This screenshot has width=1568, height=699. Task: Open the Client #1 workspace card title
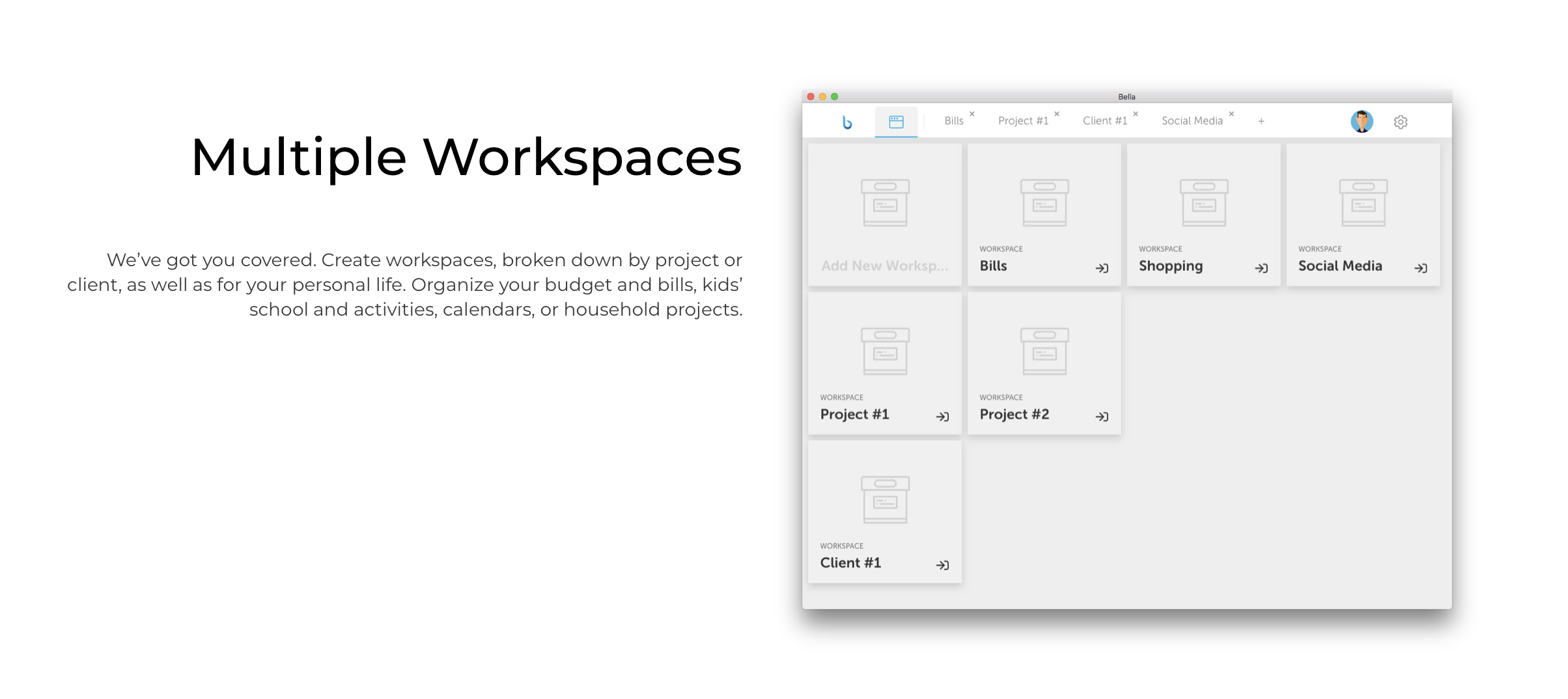pos(850,562)
